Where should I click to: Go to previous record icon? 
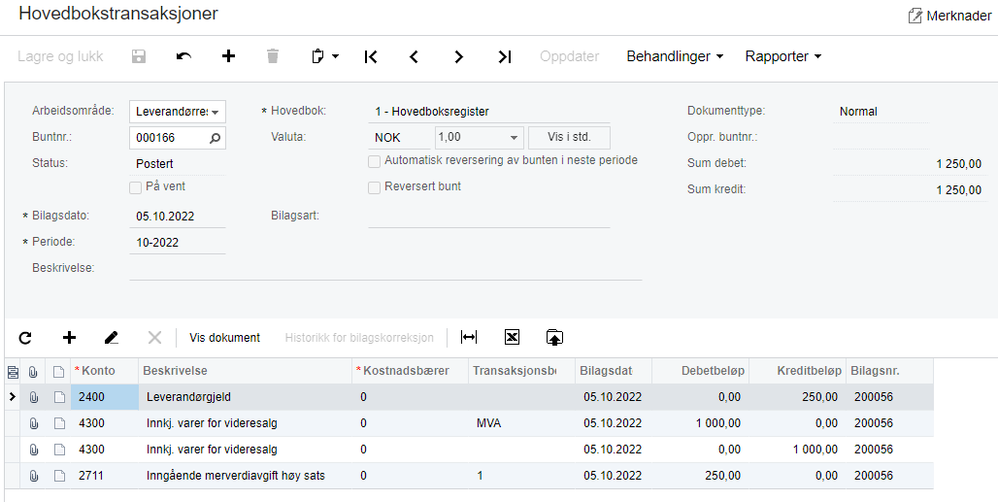point(414,57)
